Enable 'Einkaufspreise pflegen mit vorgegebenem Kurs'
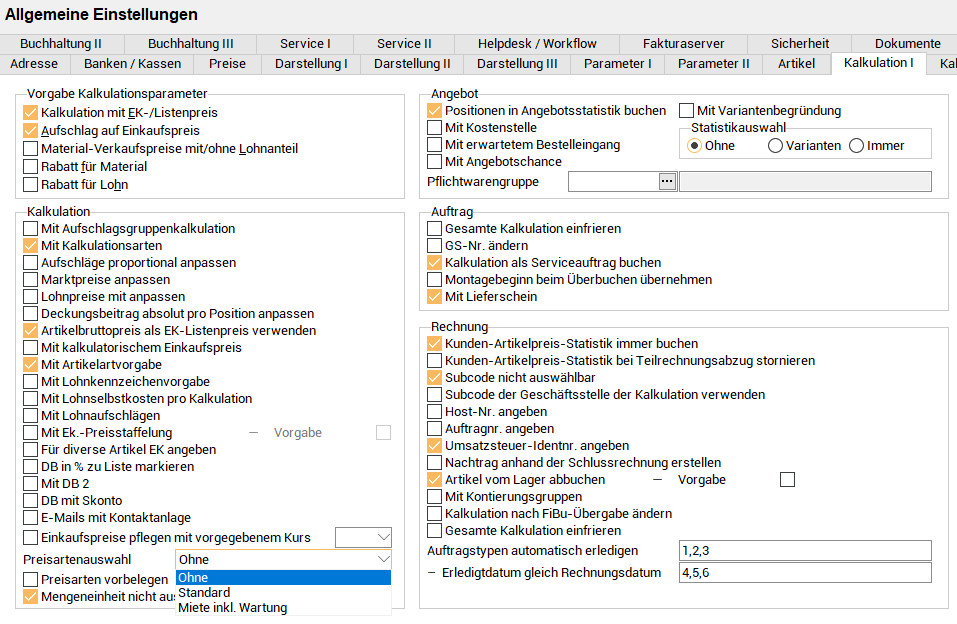This screenshot has height=624, width=957. coord(31,538)
